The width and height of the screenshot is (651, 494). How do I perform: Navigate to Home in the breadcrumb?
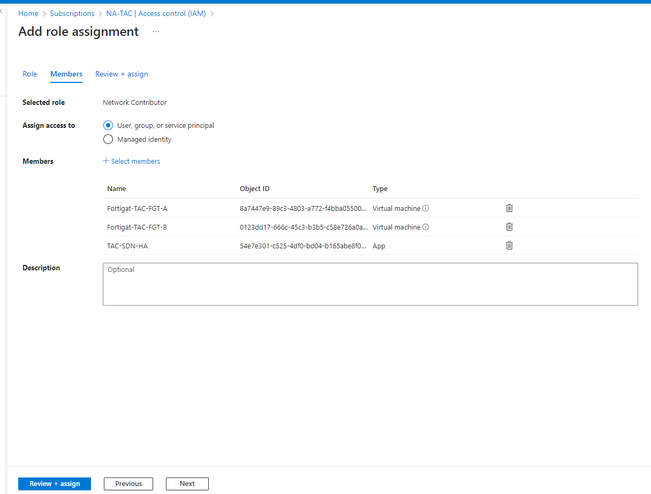28,14
